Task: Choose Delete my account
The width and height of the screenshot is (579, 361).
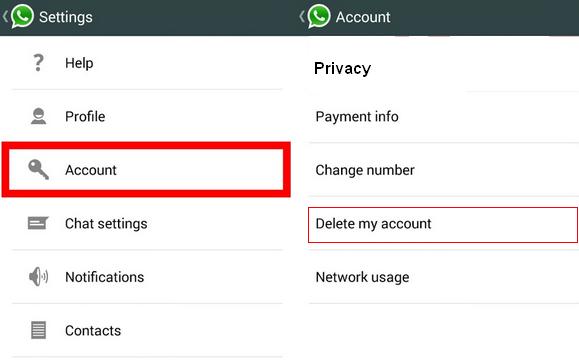Action: pos(443,224)
